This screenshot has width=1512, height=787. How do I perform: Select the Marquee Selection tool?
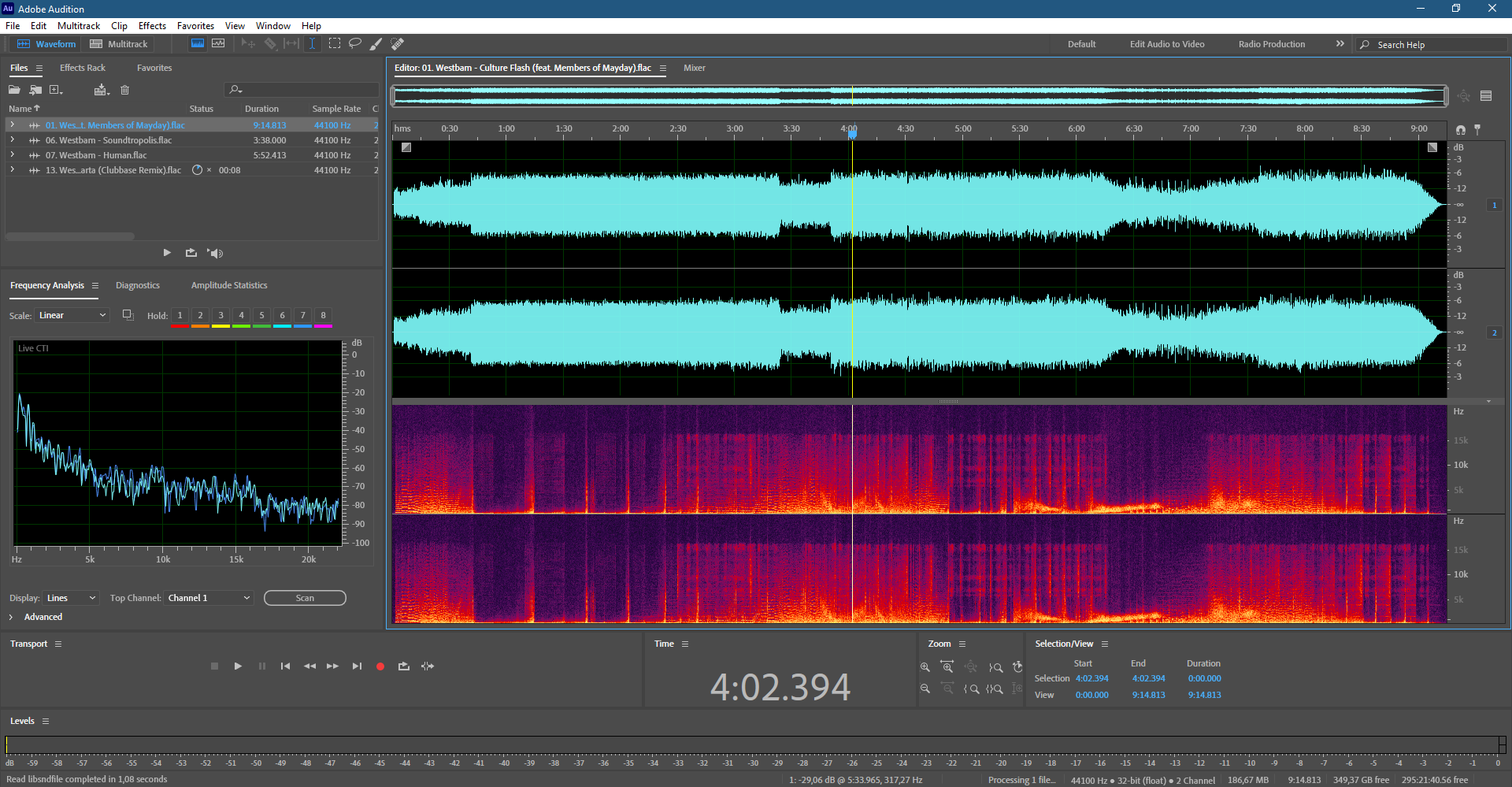(x=335, y=44)
